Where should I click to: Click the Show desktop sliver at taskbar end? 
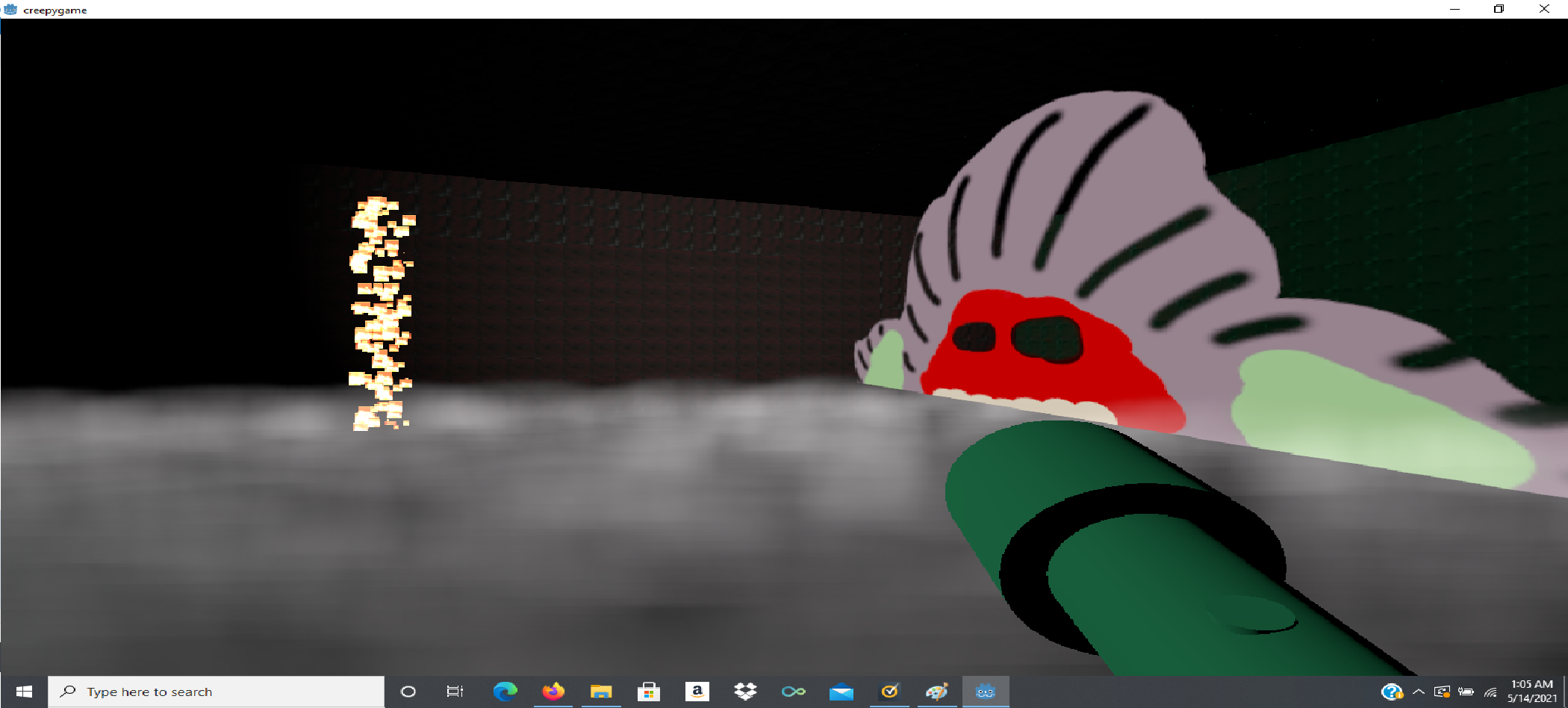click(1565, 692)
